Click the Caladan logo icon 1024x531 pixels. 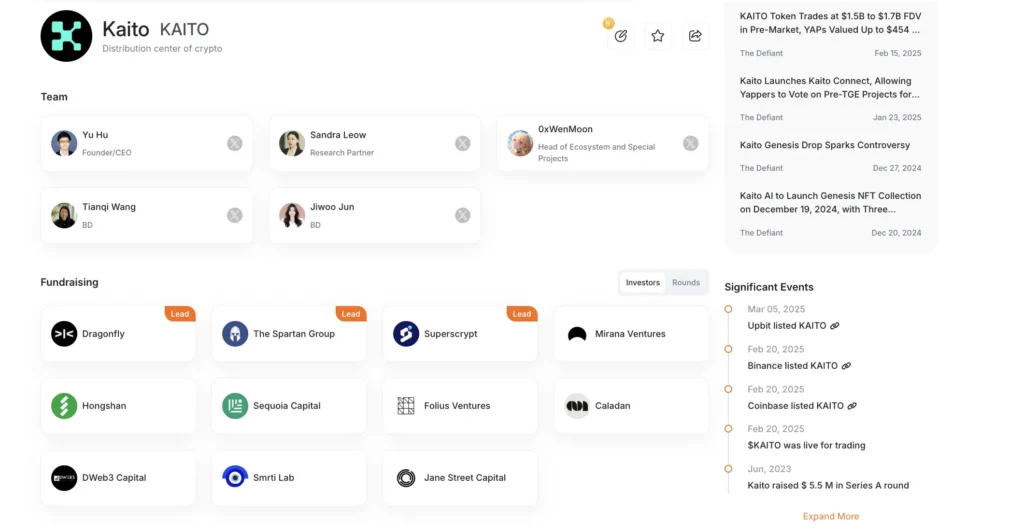[x=577, y=406]
